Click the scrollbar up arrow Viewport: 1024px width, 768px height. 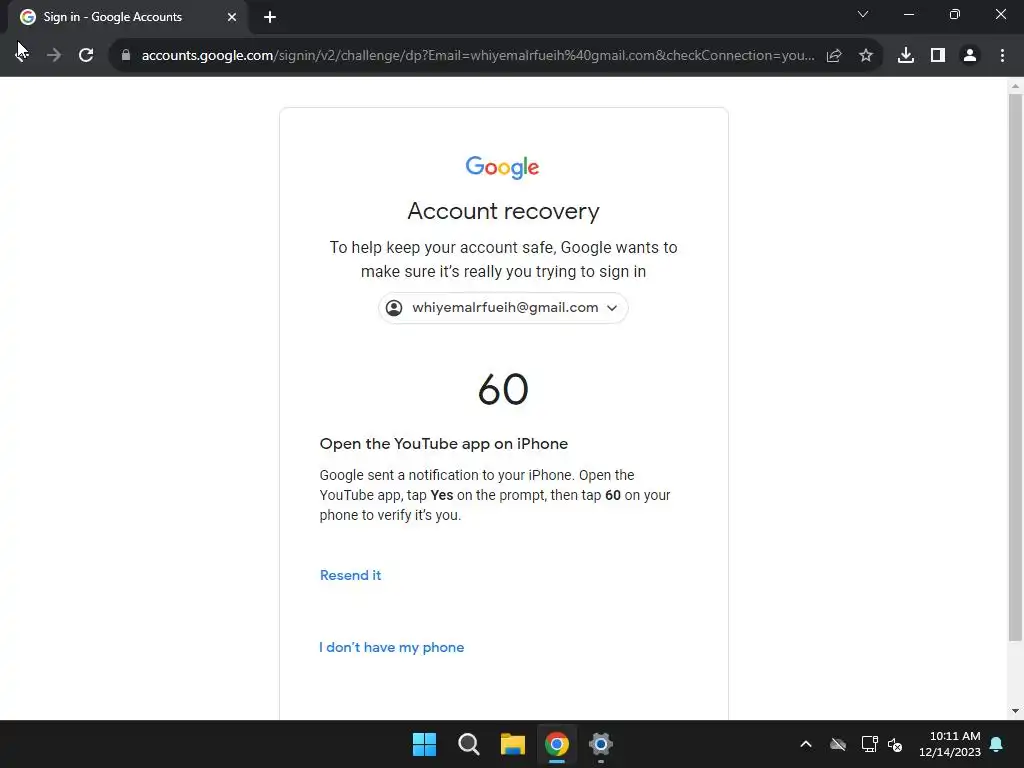coord(1015,86)
